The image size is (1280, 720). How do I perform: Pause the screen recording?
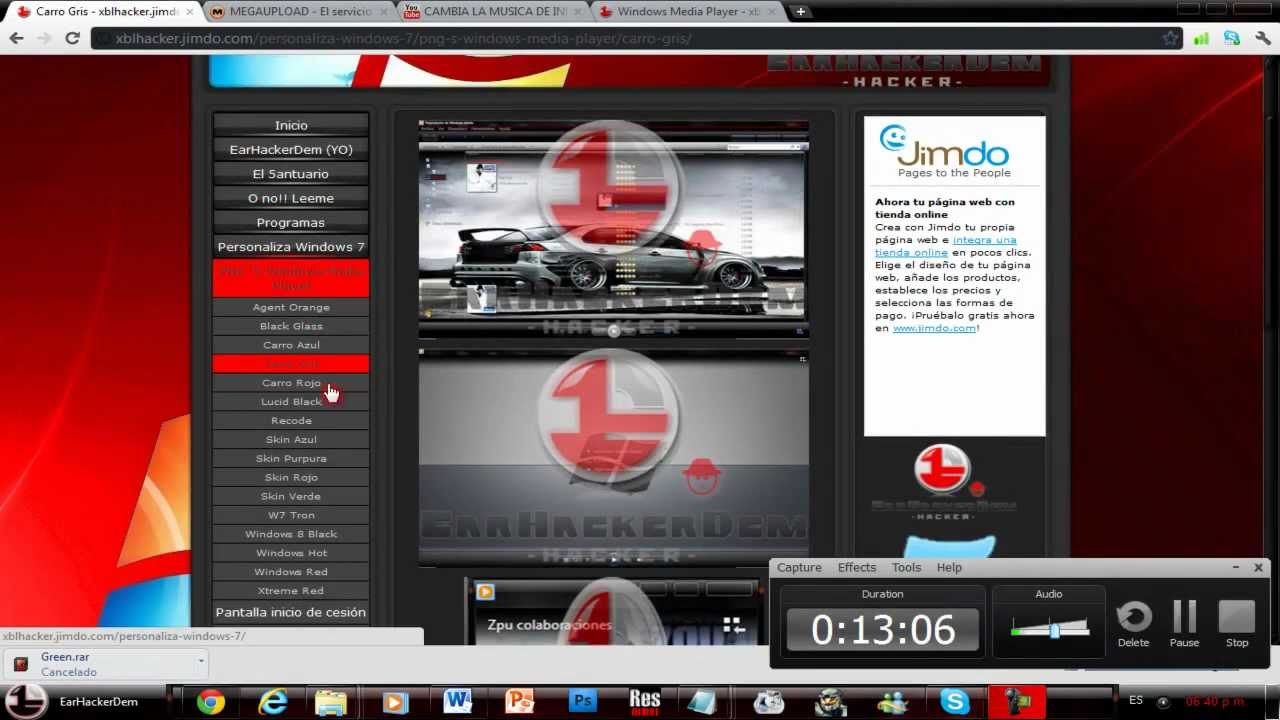[x=1184, y=624]
